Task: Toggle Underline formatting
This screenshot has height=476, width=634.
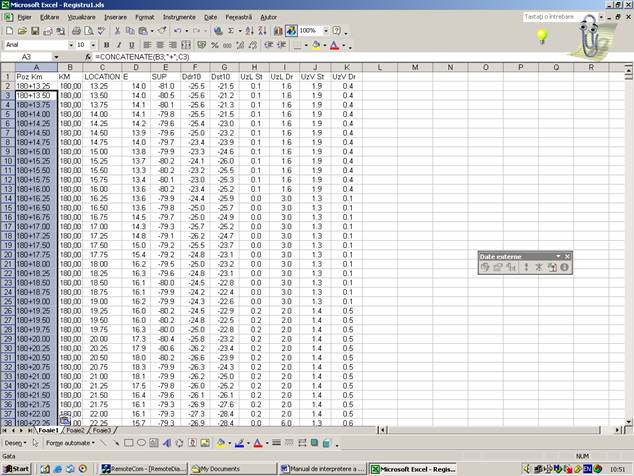Action: [x=131, y=45]
